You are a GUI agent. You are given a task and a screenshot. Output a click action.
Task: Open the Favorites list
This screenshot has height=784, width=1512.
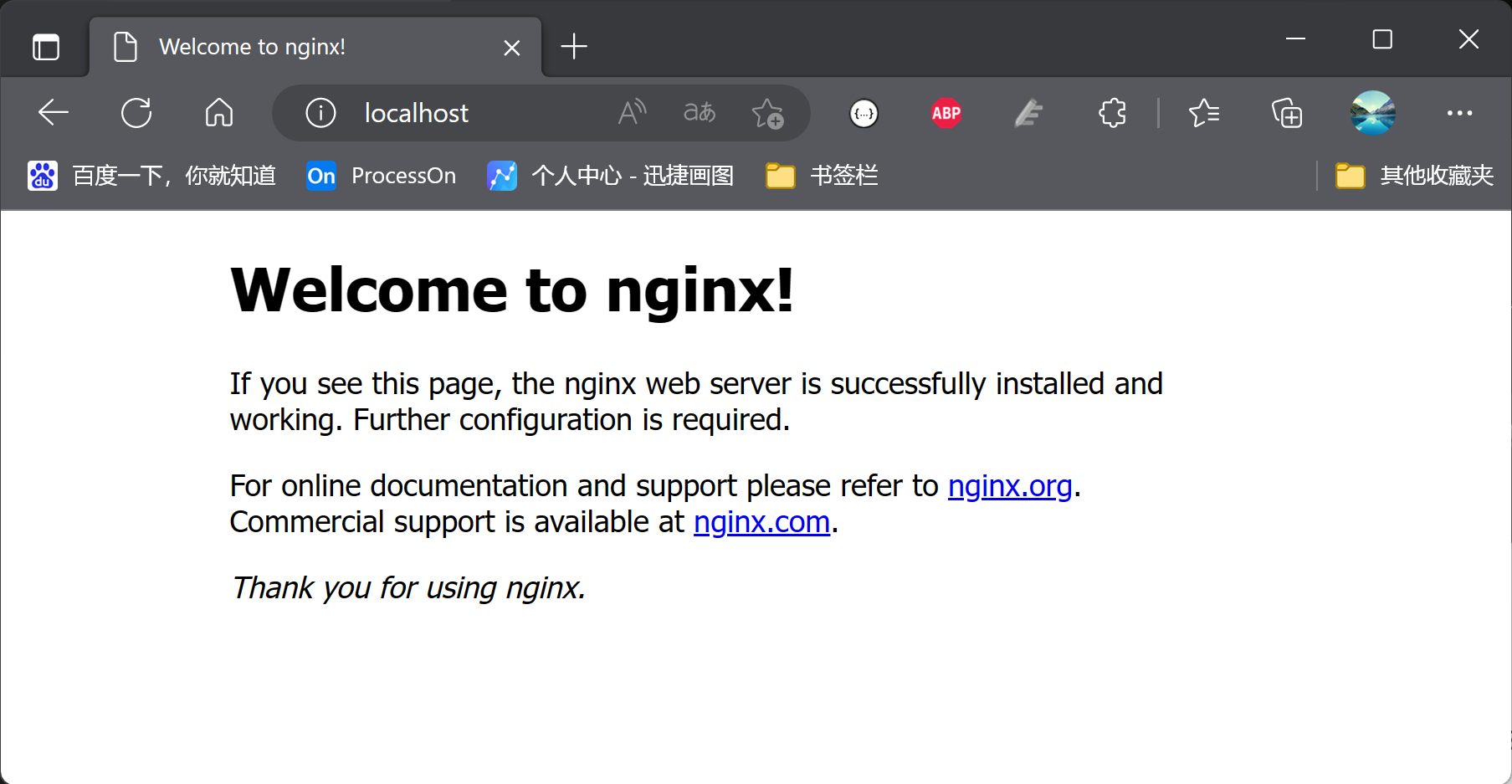pos(1203,113)
